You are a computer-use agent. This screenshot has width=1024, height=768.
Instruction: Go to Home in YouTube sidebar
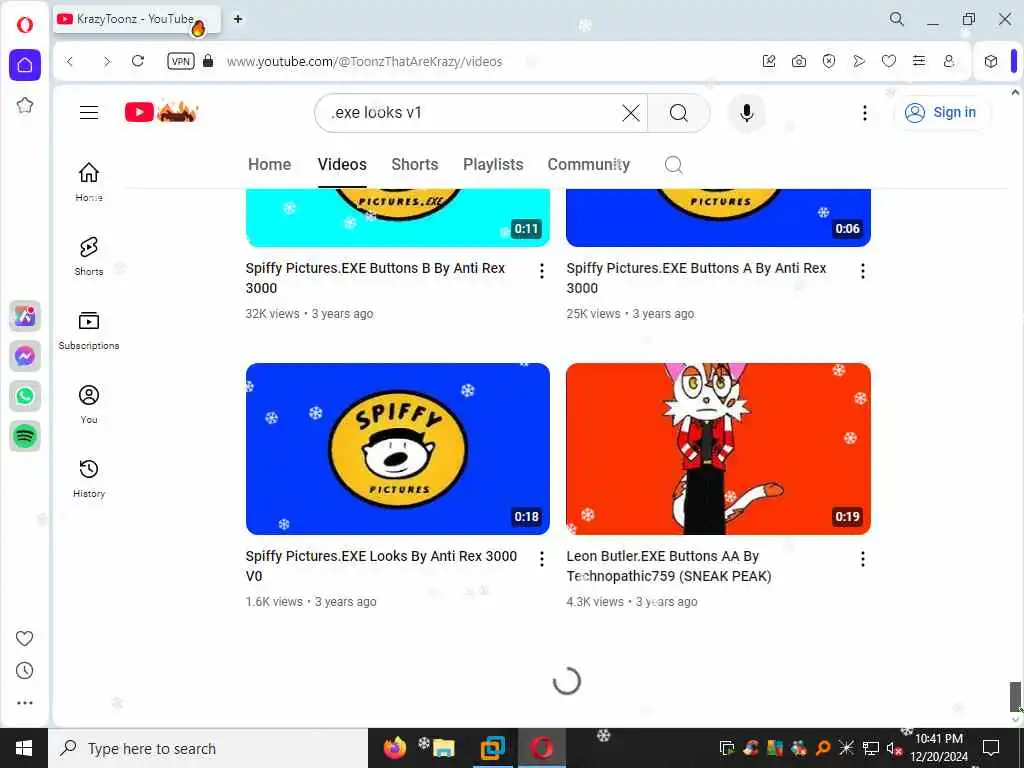click(x=89, y=182)
